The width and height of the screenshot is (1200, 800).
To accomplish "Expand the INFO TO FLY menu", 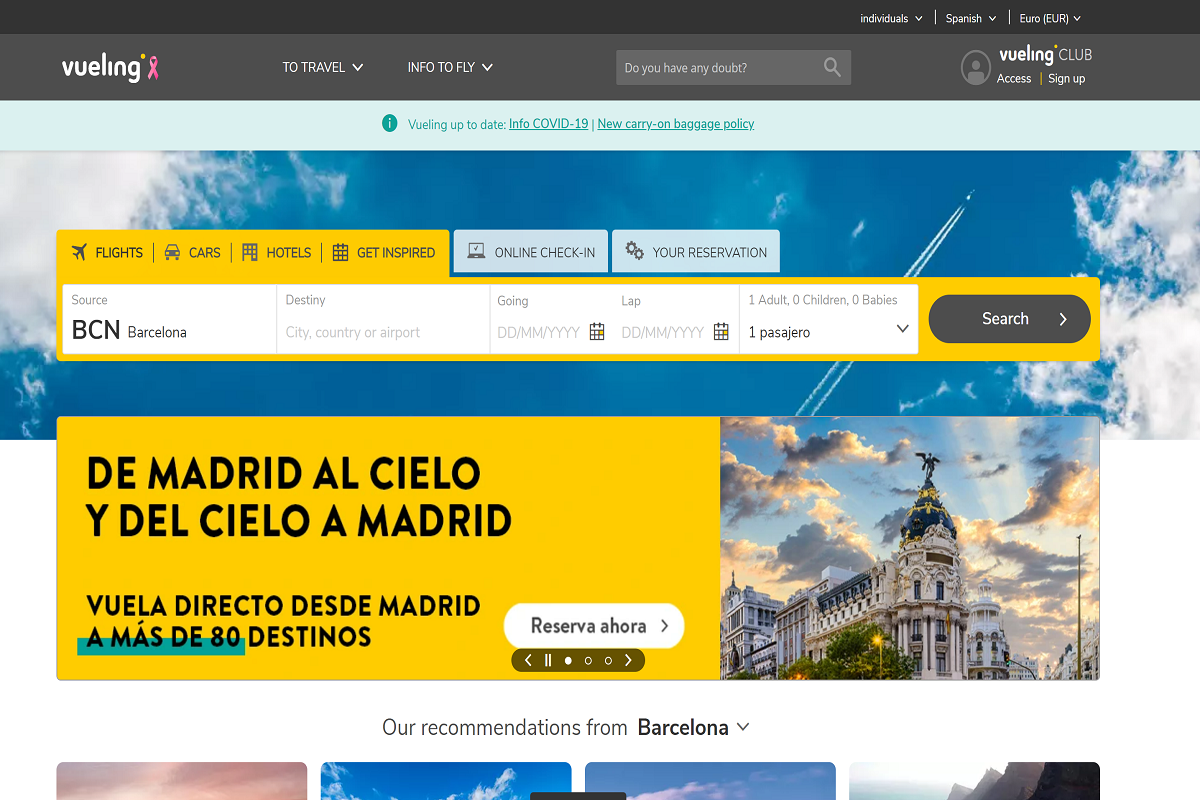I will tap(450, 67).
